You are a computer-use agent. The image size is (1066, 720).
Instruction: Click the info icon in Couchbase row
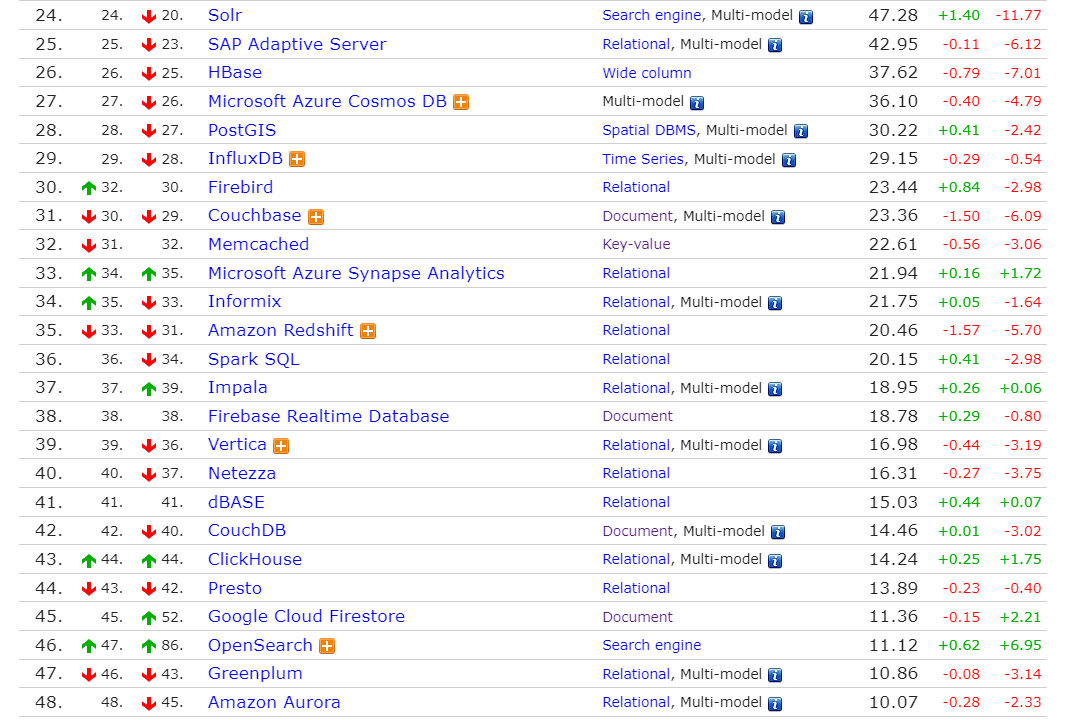click(x=778, y=217)
